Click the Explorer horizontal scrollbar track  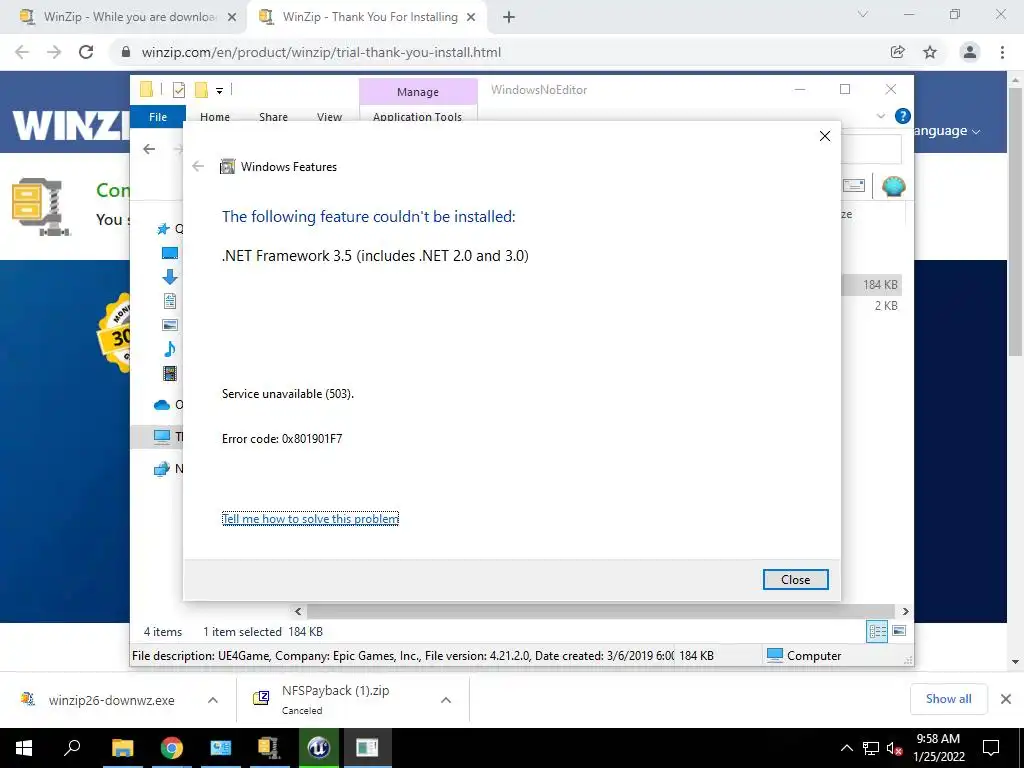click(601, 611)
